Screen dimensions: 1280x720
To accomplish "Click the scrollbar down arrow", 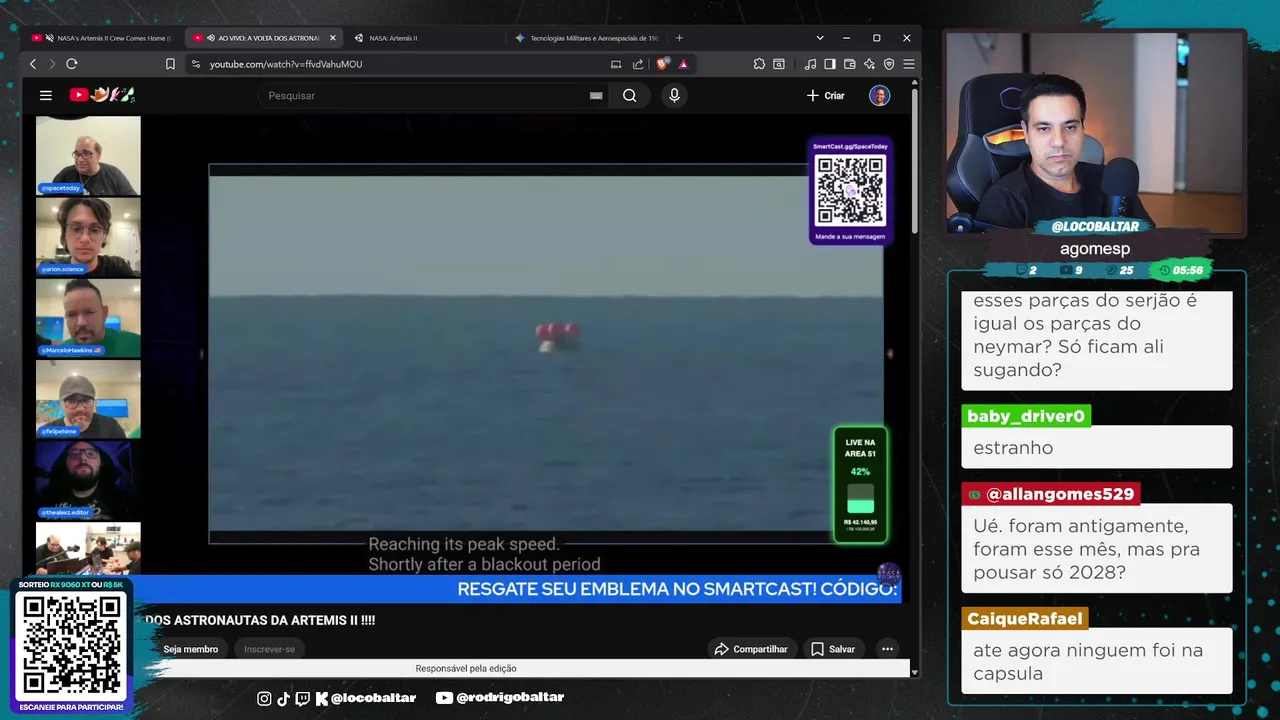I will coord(914,672).
